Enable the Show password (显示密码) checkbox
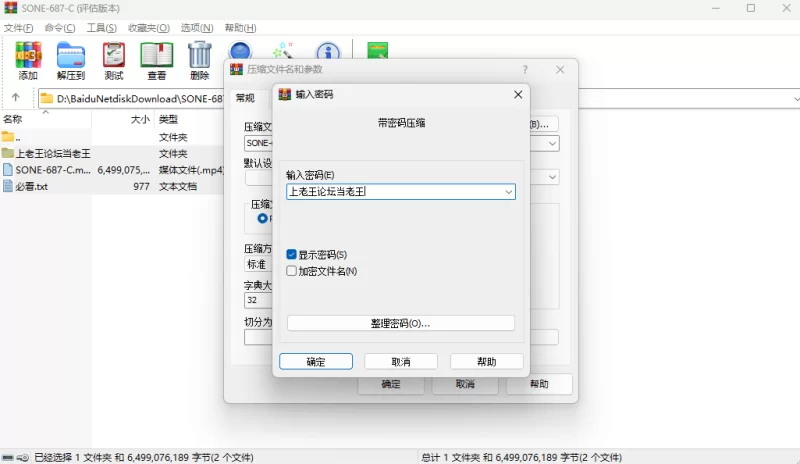800x464 pixels. [x=291, y=254]
